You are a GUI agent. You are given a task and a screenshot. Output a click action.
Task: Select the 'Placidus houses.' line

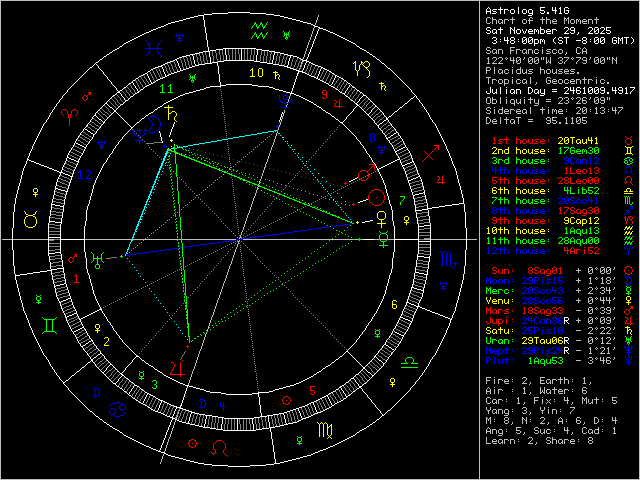pyautogui.click(x=533, y=71)
